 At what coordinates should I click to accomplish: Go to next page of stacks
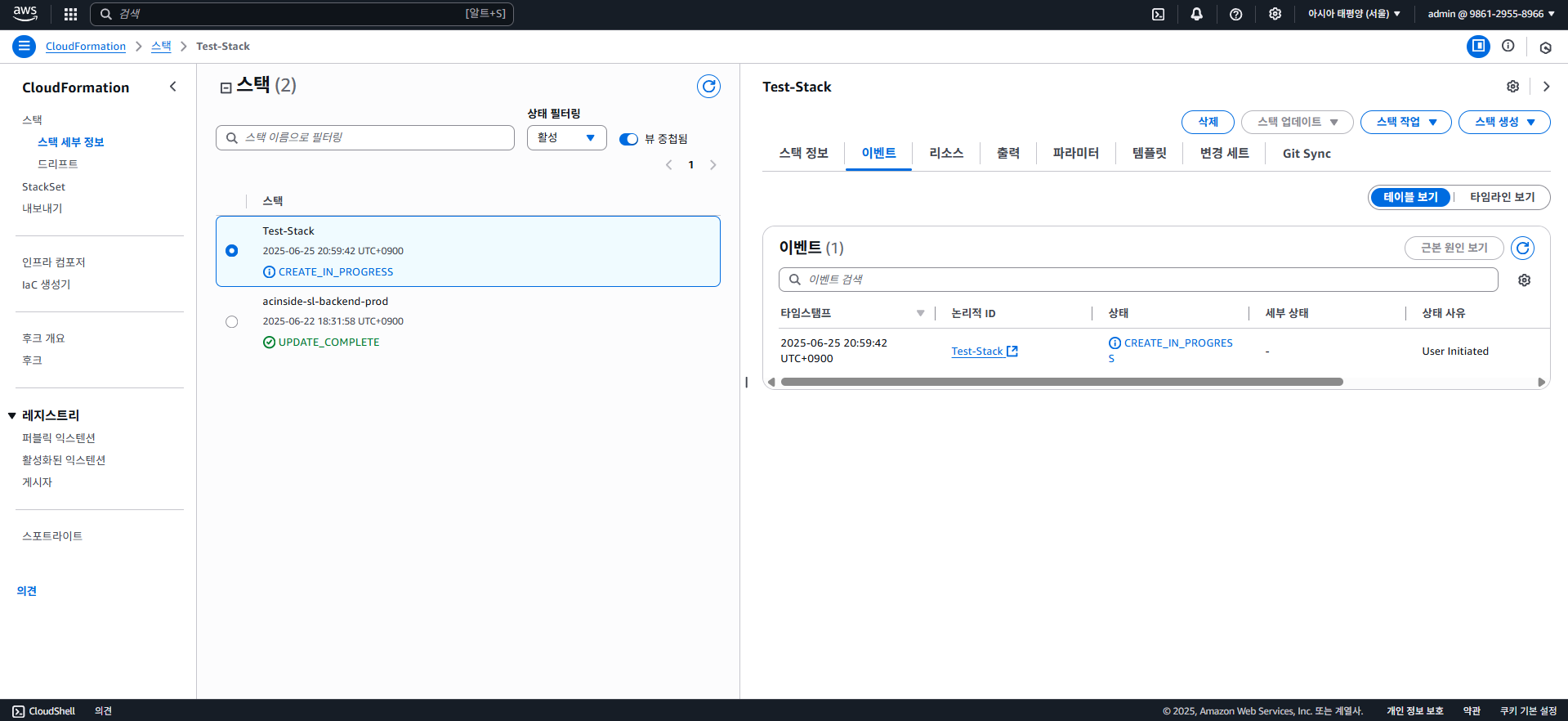tap(713, 165)
